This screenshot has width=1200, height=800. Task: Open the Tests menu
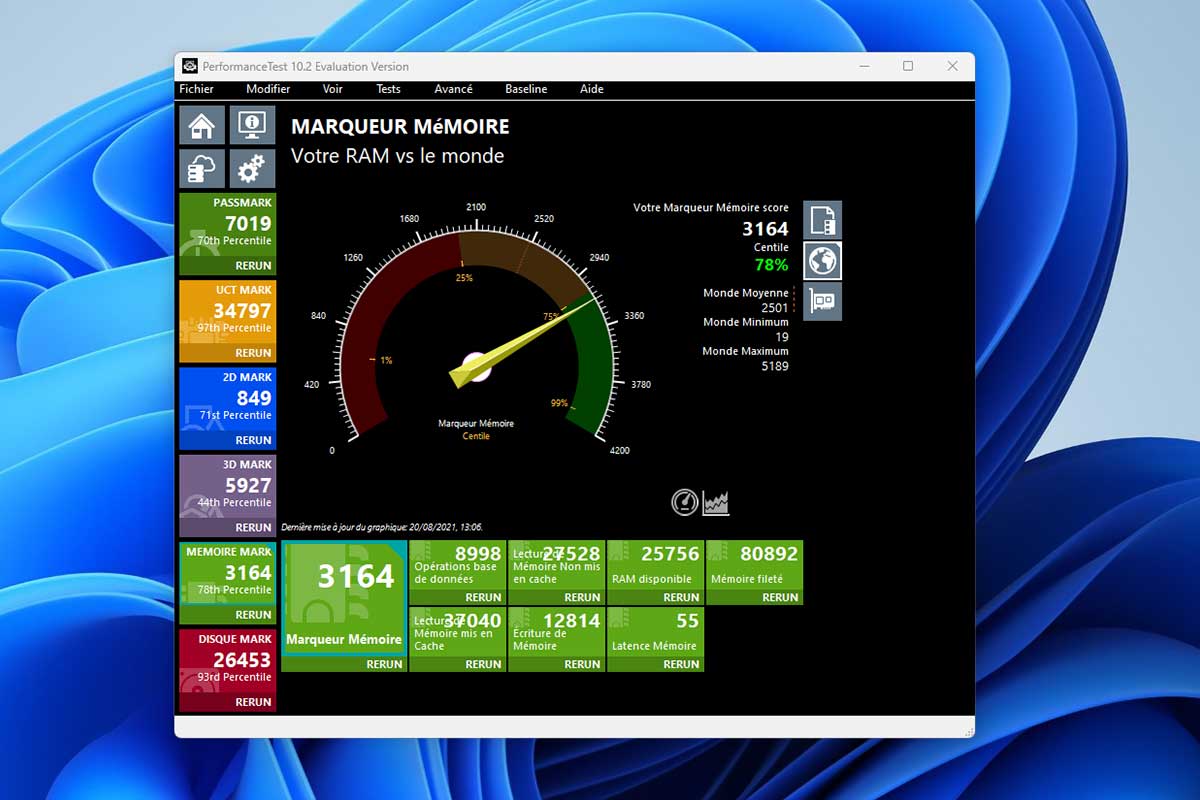click(388, 89)
